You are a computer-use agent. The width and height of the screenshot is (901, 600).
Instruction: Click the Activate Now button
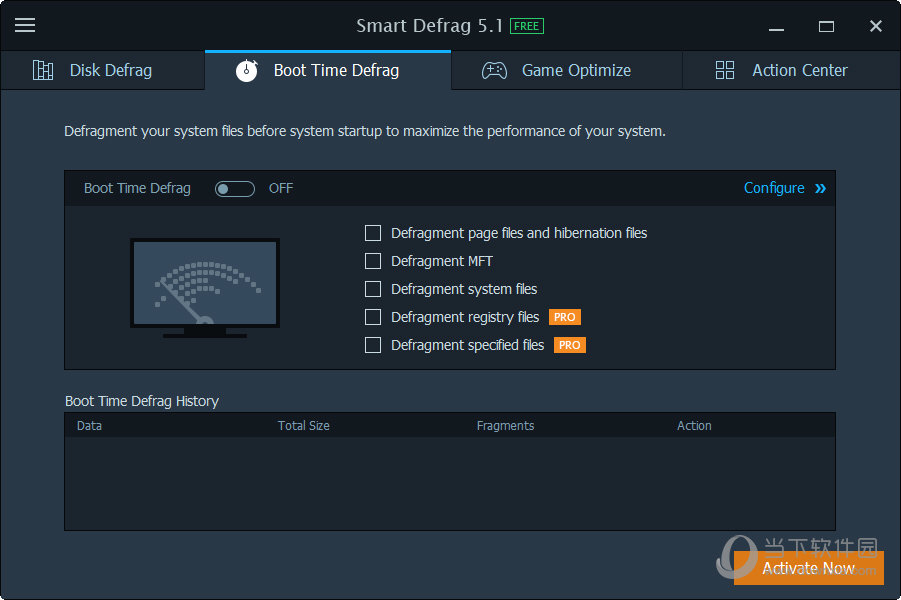(808, 568)
